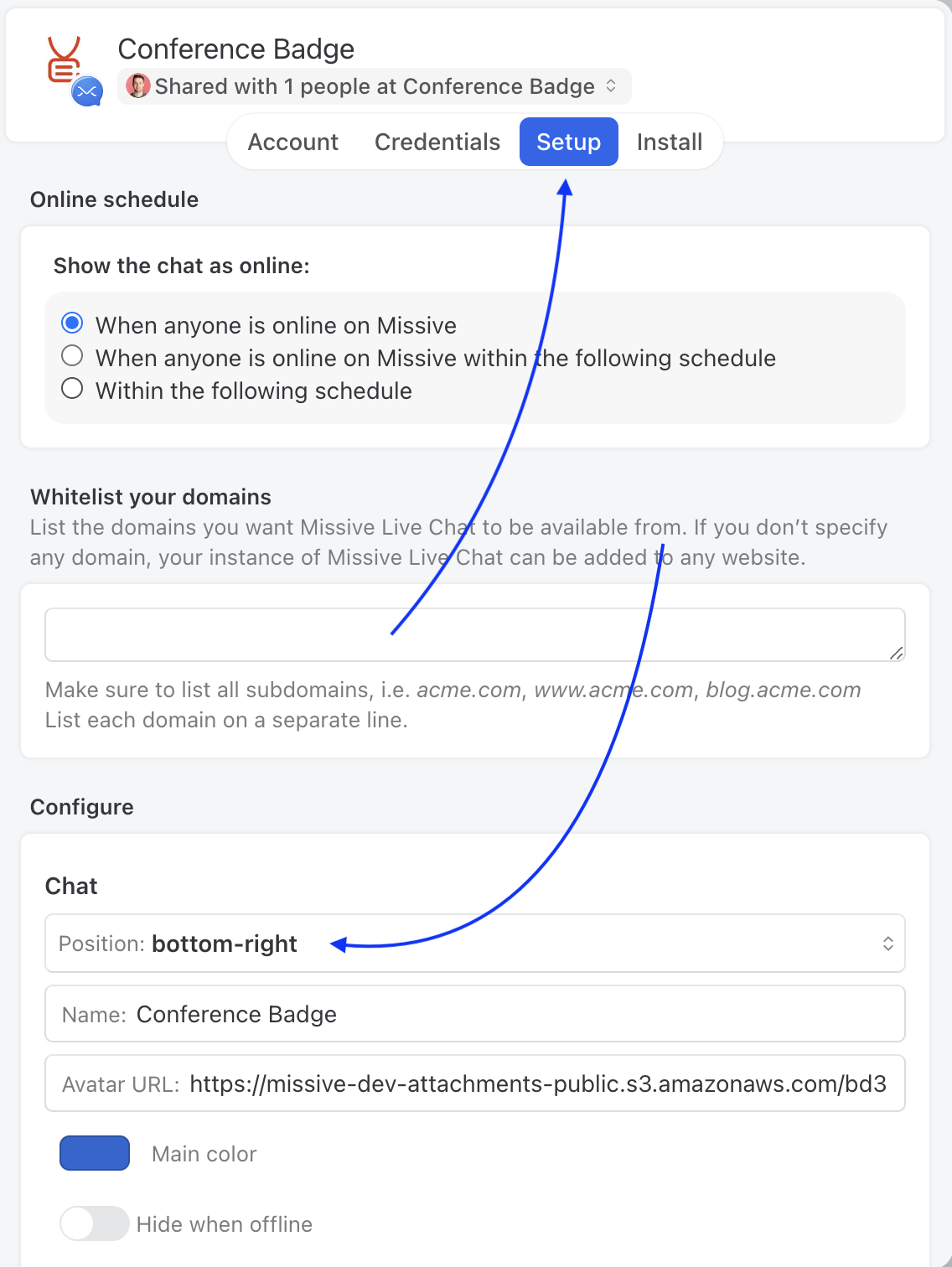Choose "online on Missive within the following schedule"
Screen dimensions: 952x1267
pyautogui.click(x=73, y=356)
